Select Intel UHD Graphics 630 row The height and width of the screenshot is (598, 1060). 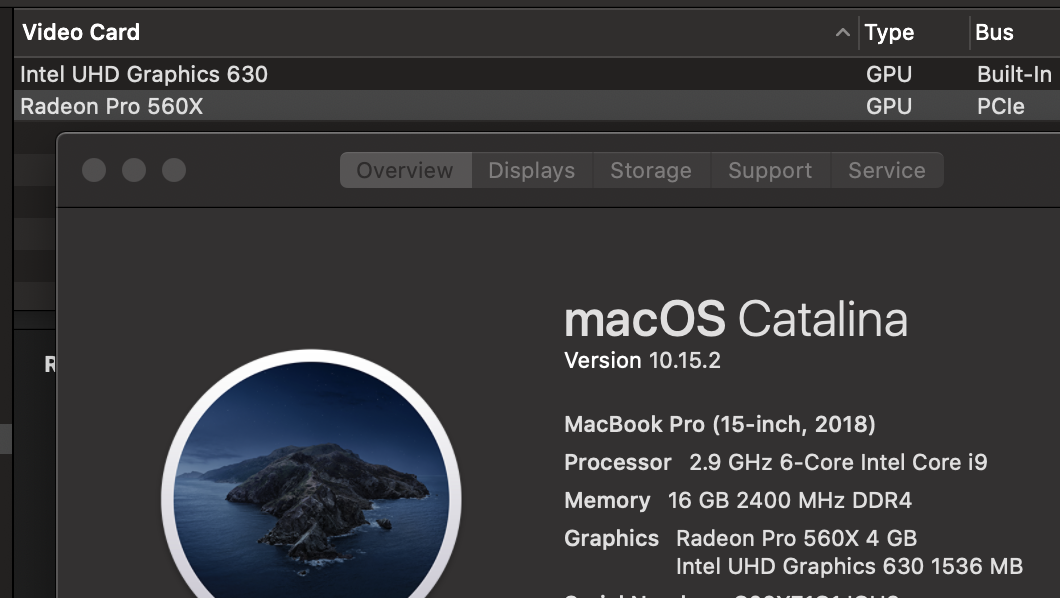coord(537,74)
